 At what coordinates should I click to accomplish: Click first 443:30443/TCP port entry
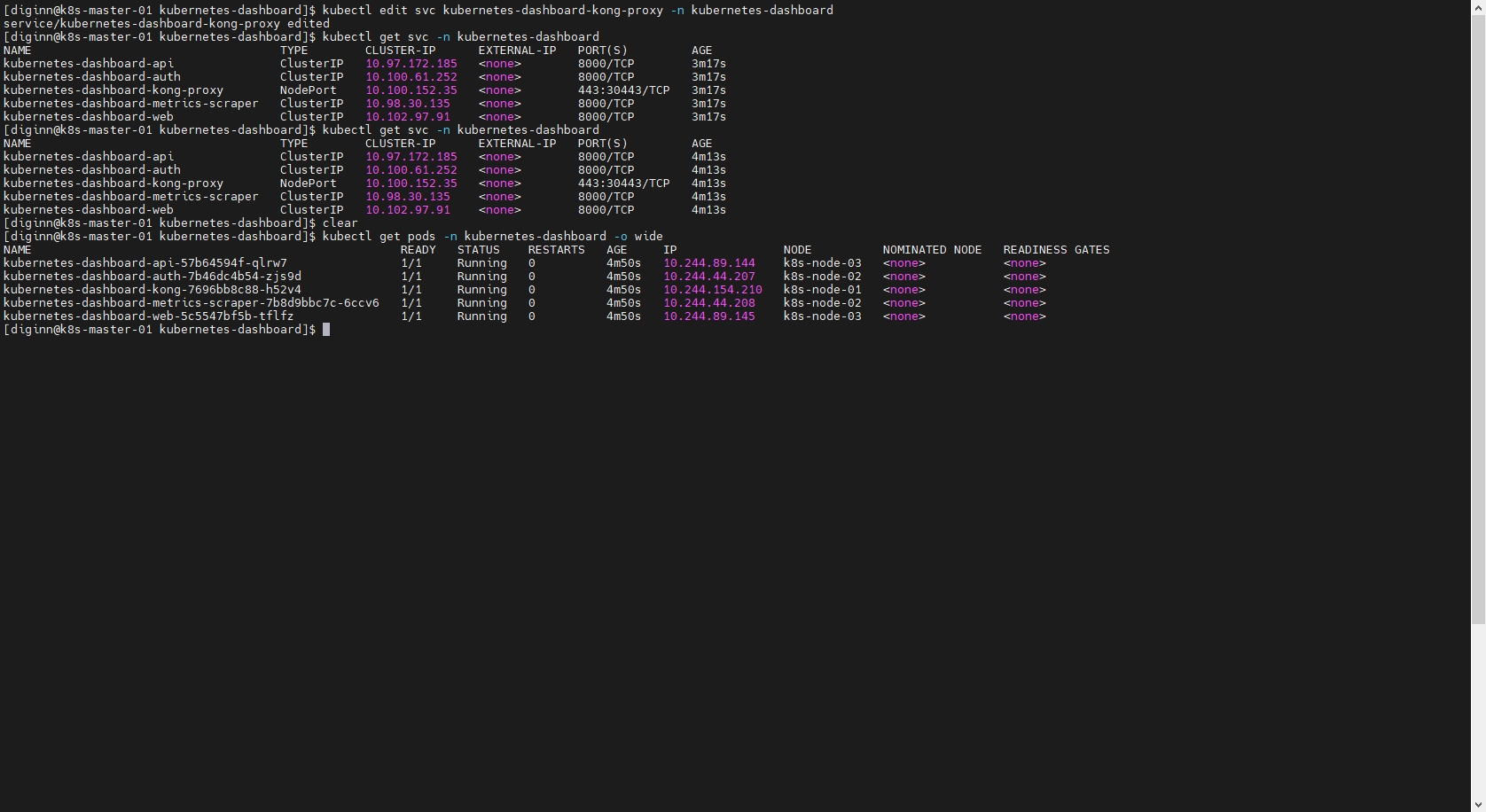[623, 90]
